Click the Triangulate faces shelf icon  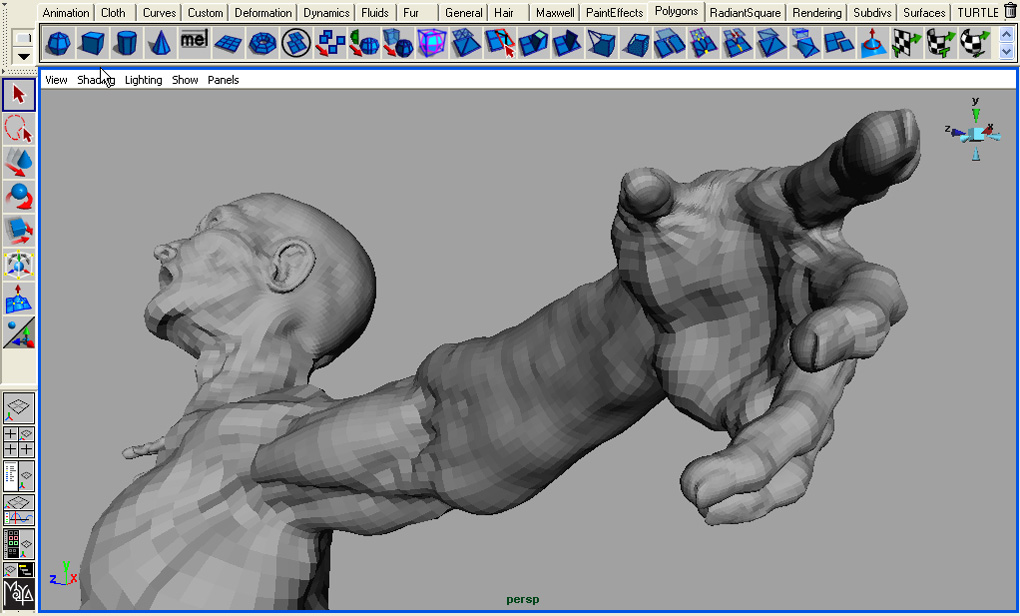tap(770, 43)
